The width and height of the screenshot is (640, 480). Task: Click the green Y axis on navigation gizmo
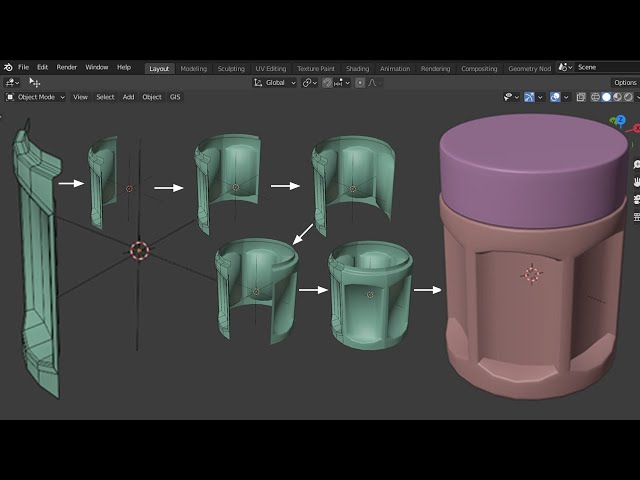point(613,121)
